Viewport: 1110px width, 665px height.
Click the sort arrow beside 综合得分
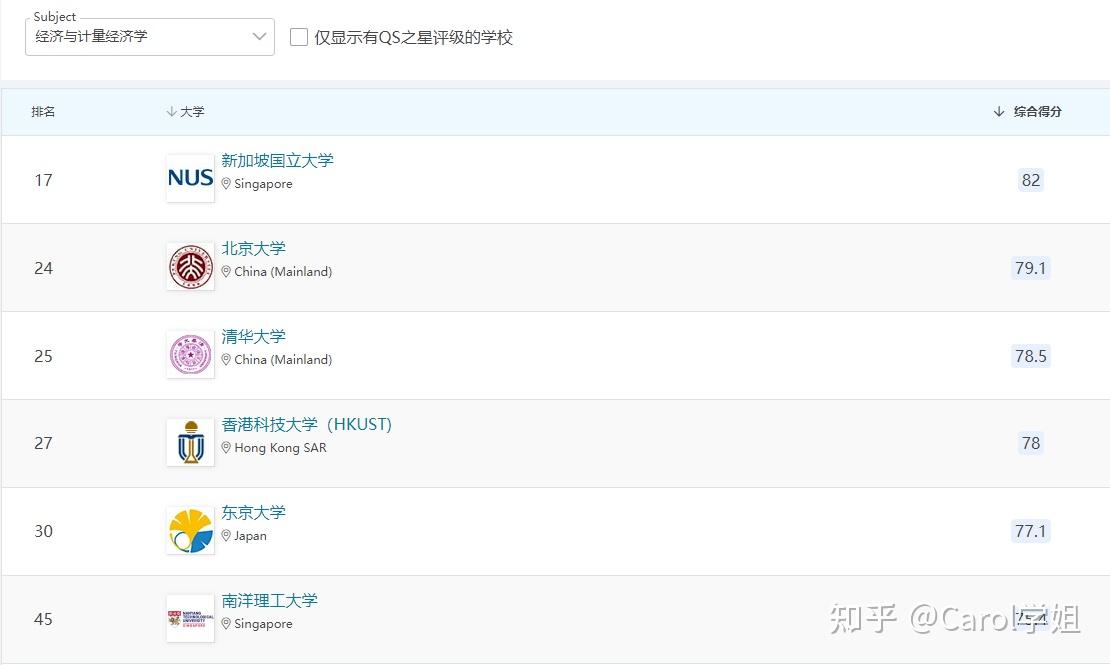999,111
